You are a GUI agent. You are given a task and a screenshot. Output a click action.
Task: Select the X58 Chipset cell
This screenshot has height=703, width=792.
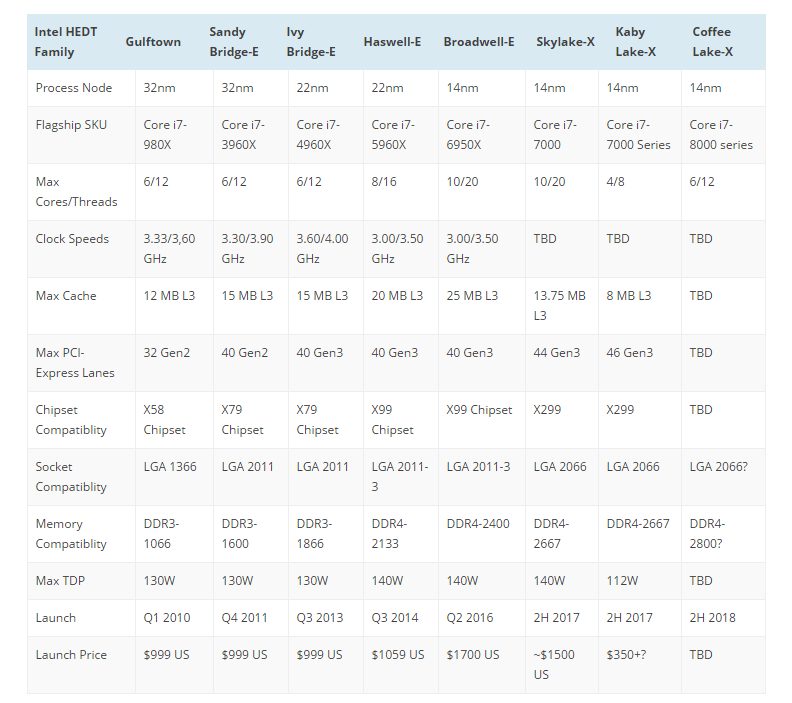click(165, 420)
